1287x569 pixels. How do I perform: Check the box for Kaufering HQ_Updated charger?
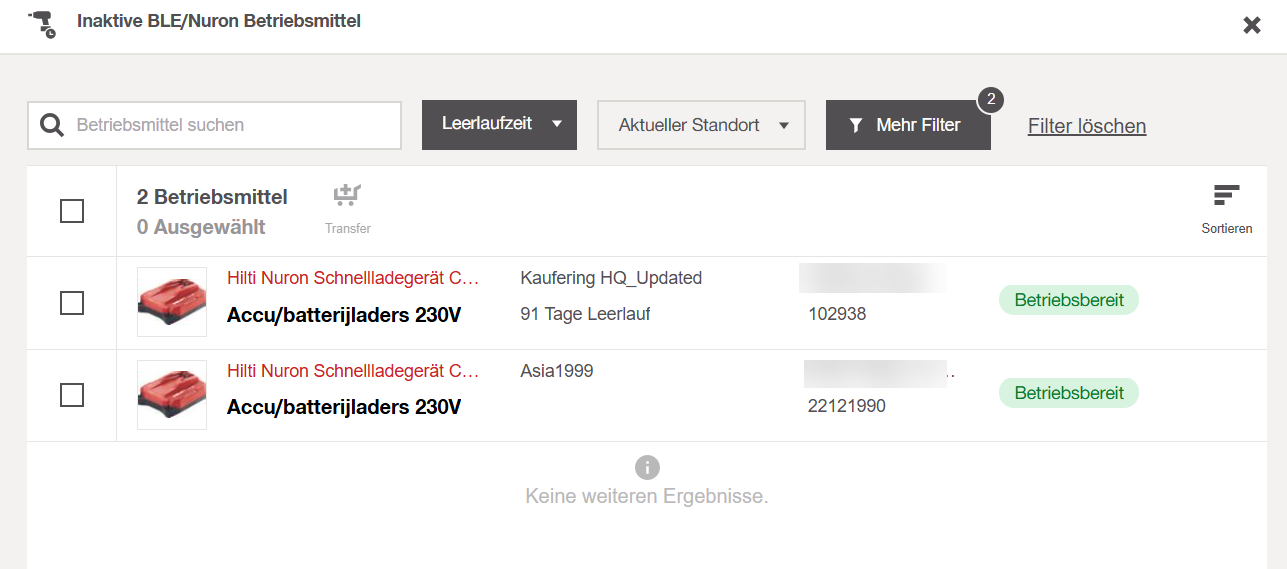(x=72, y=302)
